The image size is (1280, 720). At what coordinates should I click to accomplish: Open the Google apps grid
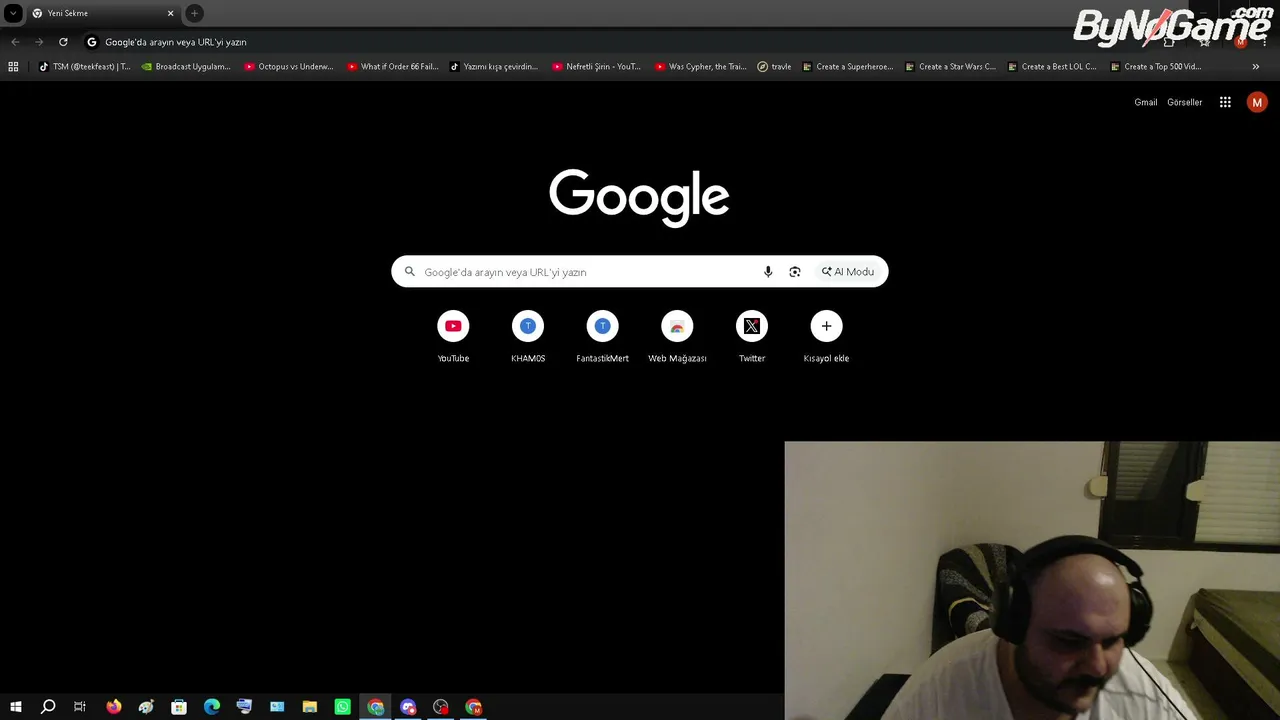1225,102
